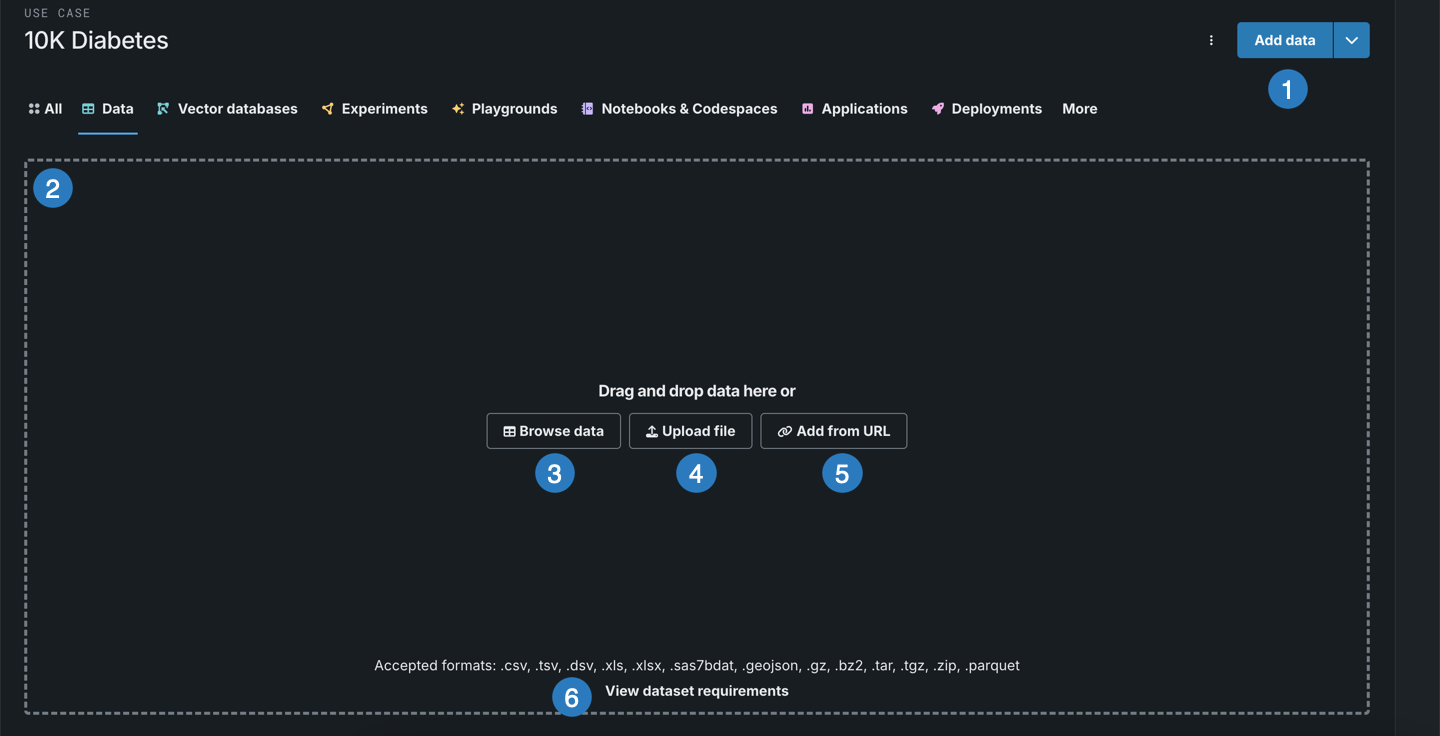The width and height of the screenshot is (1440, 736).
Task: Click the Applications tab icon
Action: pyautogui.click(x=807, y=109)
